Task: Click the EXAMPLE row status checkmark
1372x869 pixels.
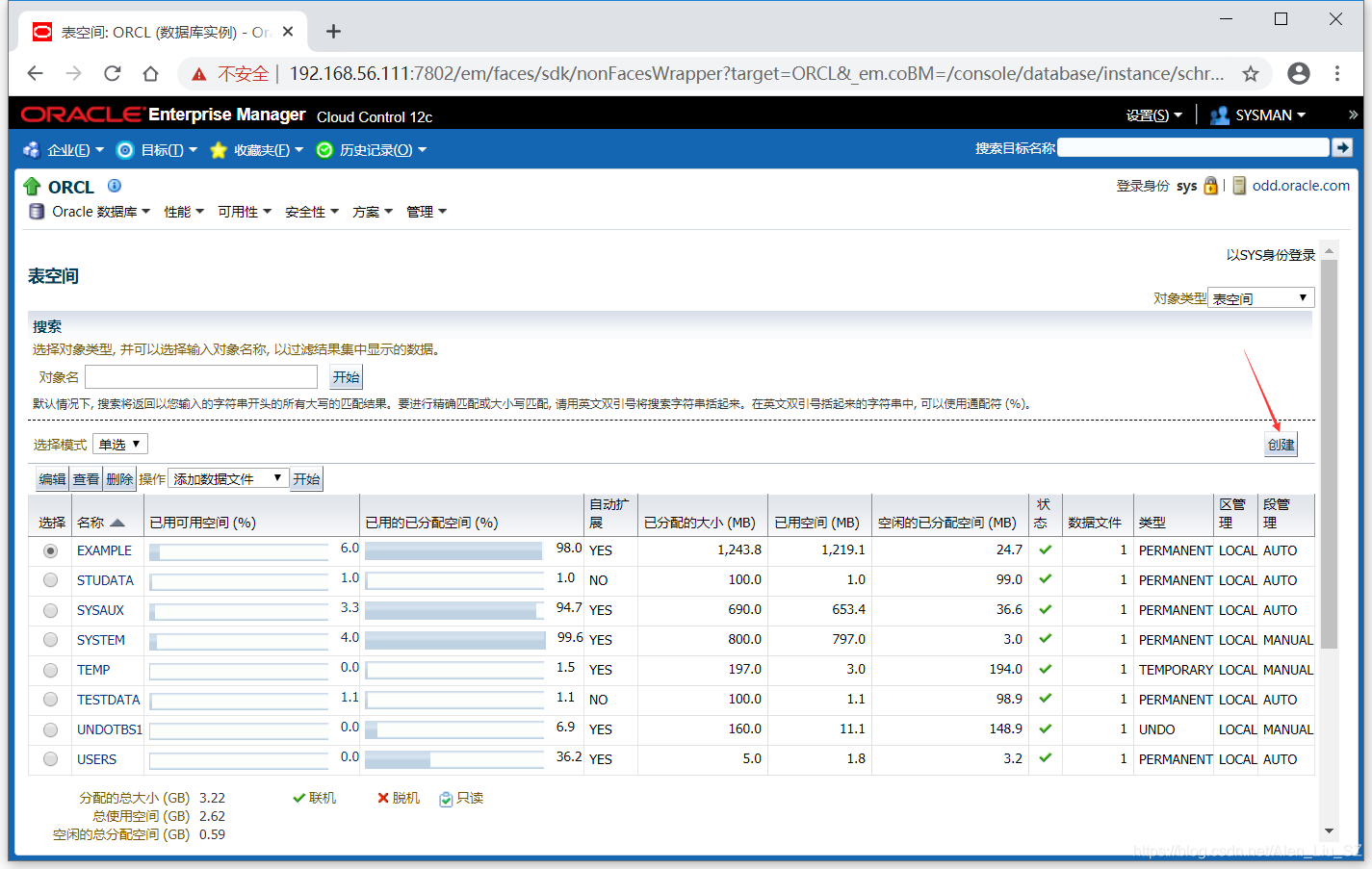Action: pos(1046,550)
